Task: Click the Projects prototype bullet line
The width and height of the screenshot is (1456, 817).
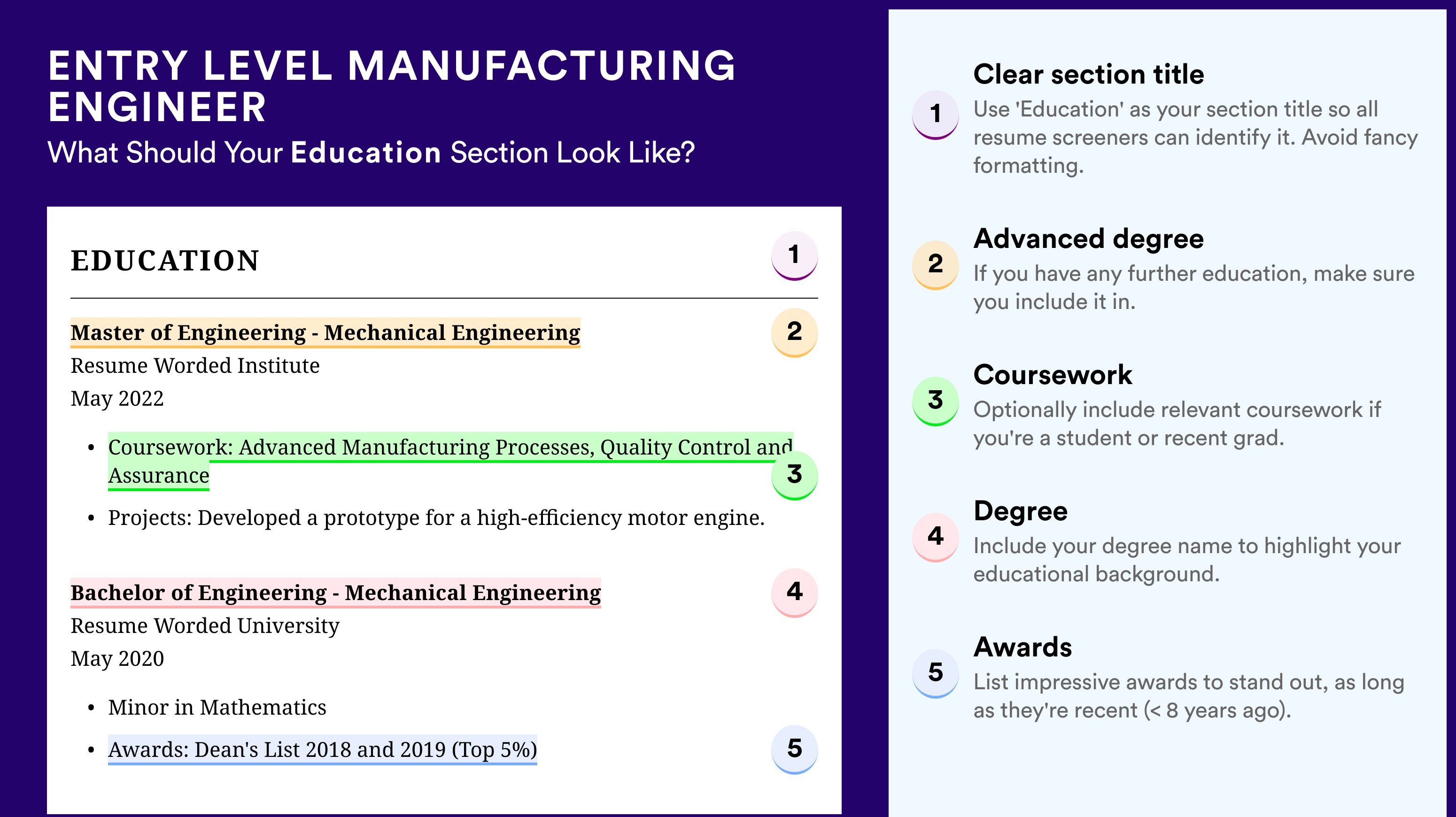Action: pos(436,517)
